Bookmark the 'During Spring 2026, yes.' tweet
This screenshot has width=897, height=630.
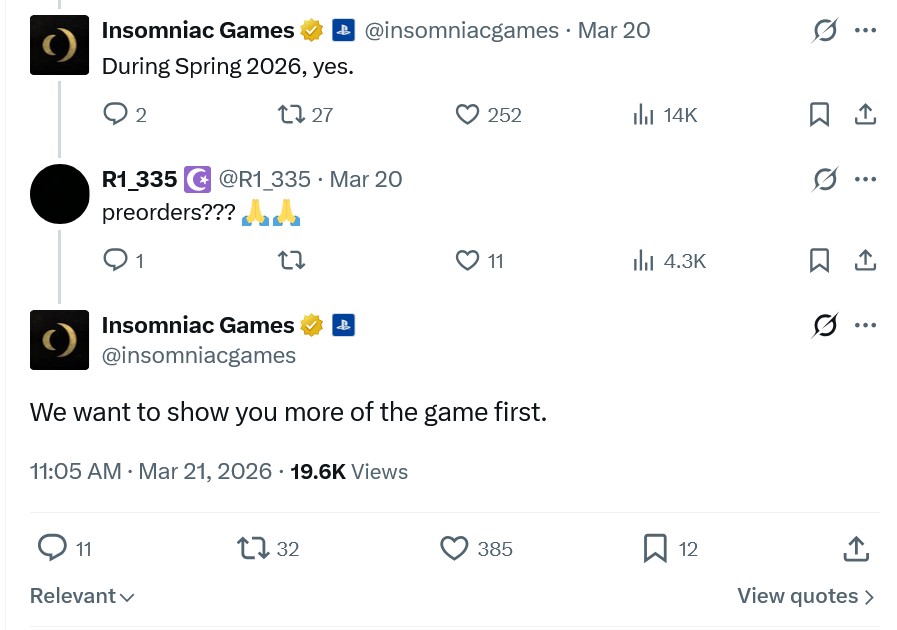[x=819, y=115]
